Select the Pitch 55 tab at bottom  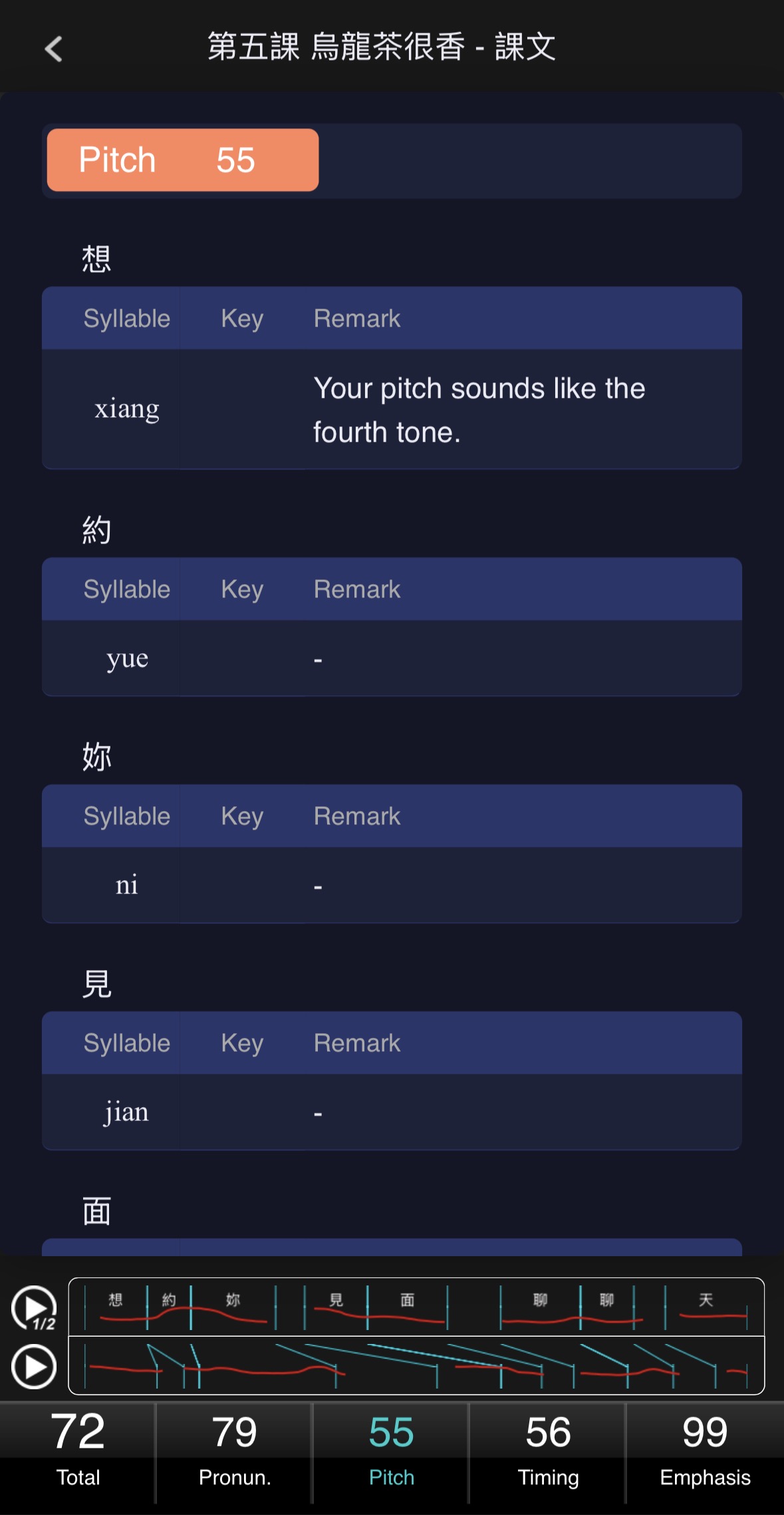click(391, 1452)
